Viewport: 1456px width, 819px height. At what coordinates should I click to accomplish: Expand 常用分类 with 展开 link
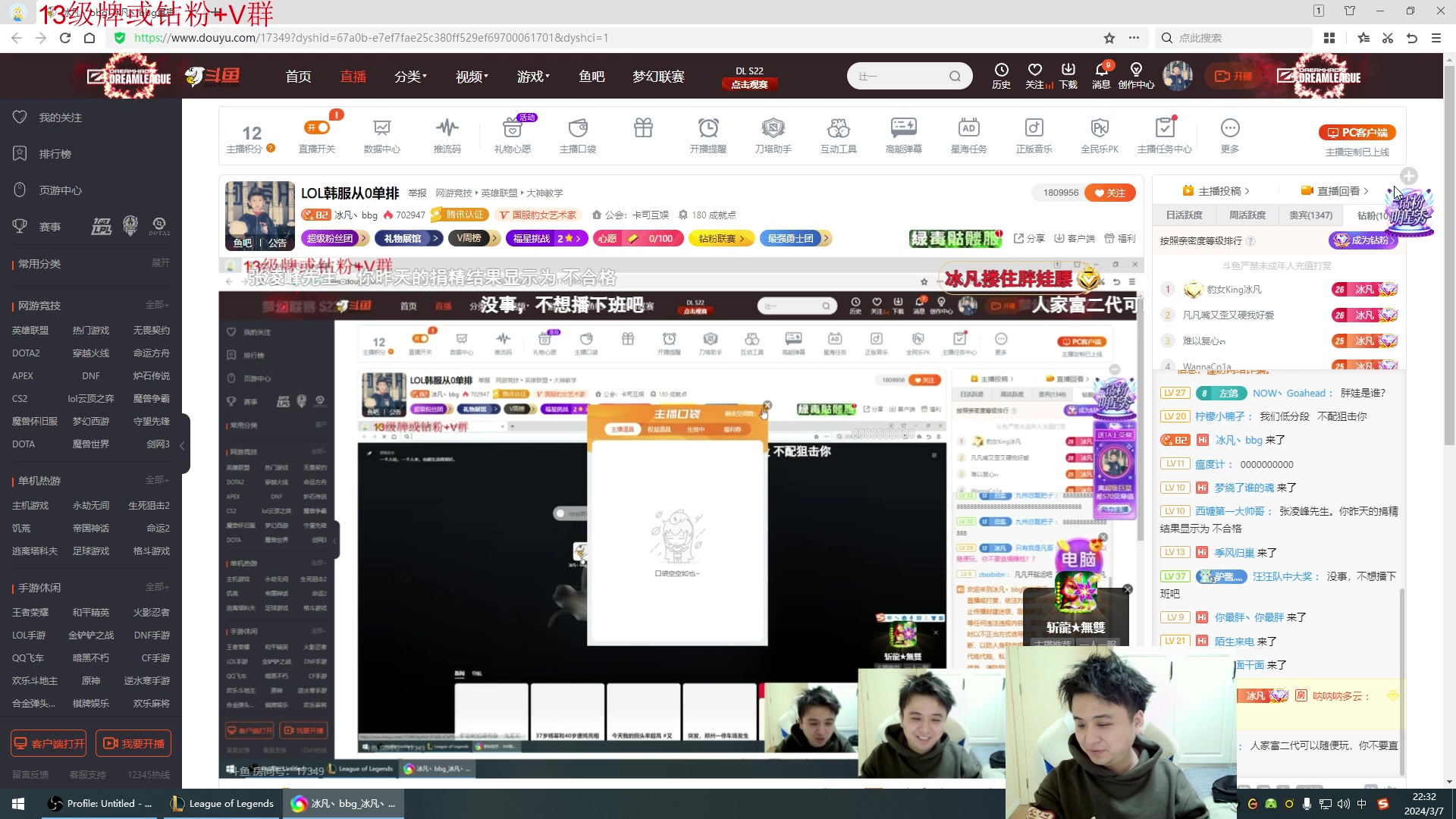pos(160,263)
